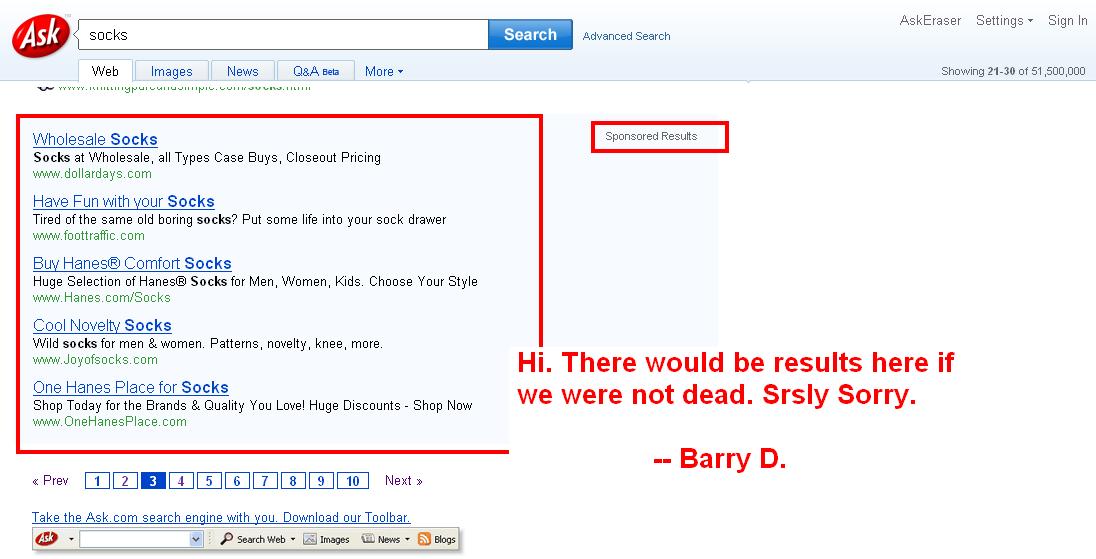Image resolution: width=1096 pixels, height=559 pixels.
Task: Go to results page 10
Action: click(353, 481)
